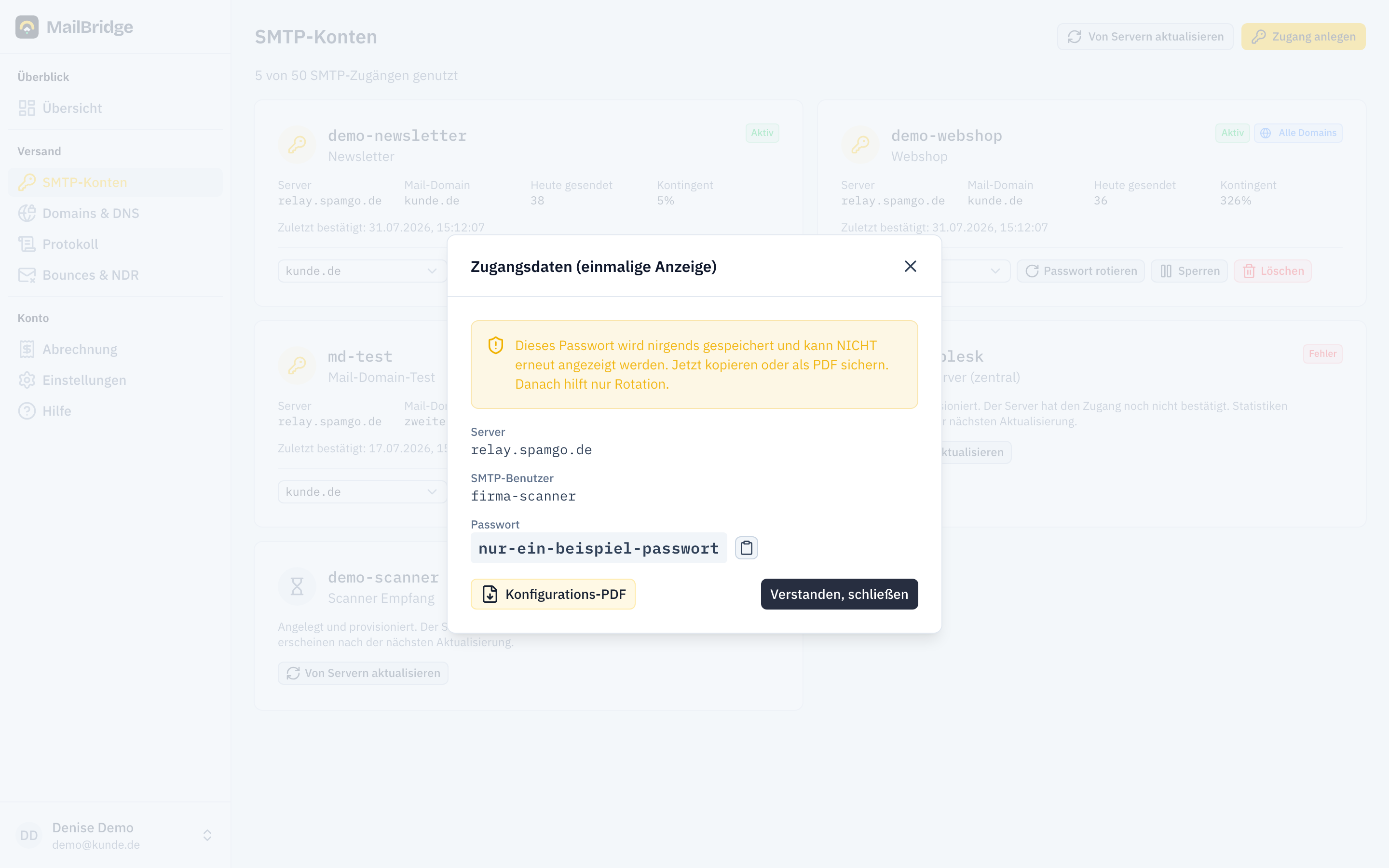This screenshot has width=1389, height=868.
Task: Click the demo-newsletter key icon
Action: [x=297, y=145]
